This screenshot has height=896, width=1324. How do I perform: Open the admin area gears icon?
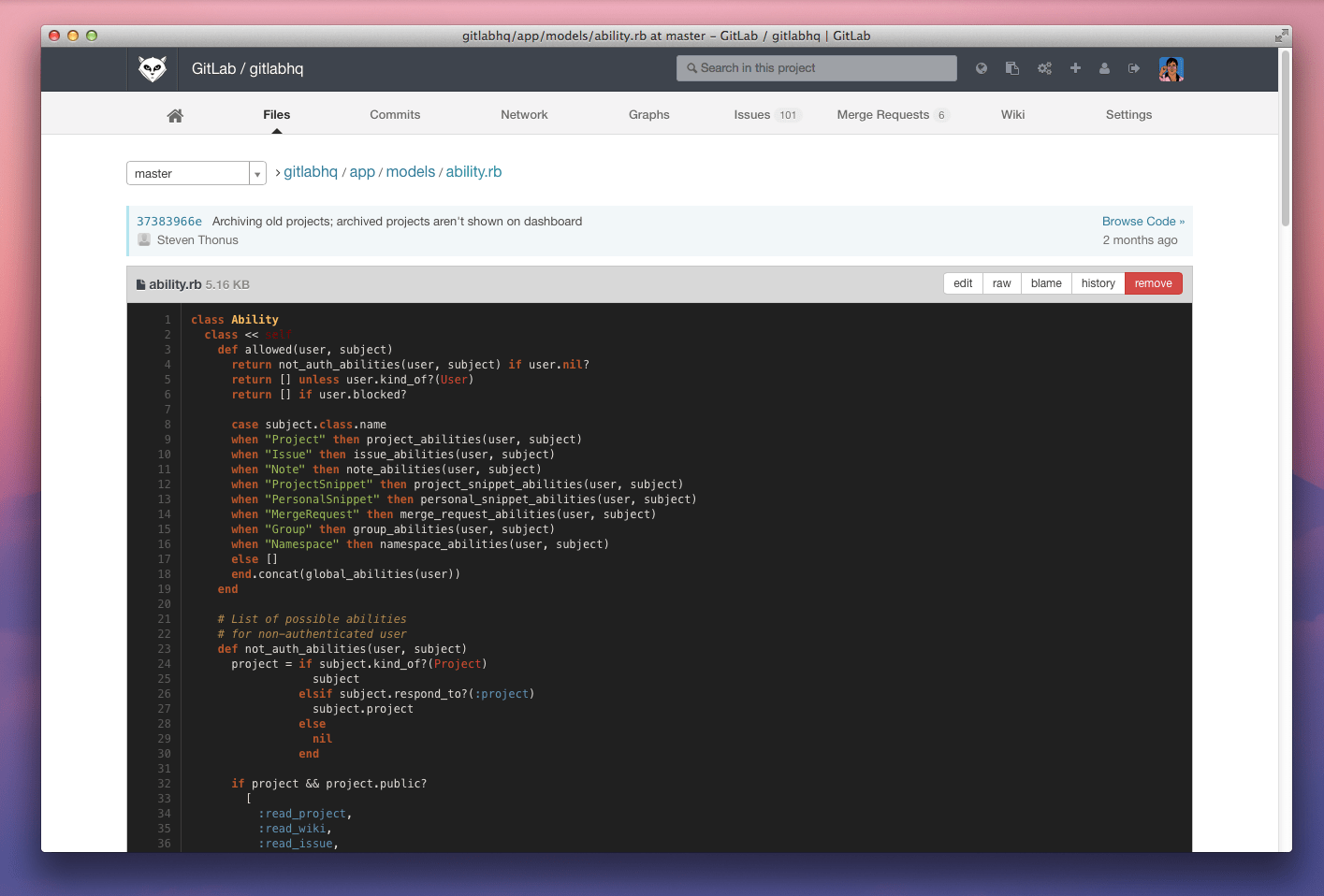pyautogui.click(x=1043, y=67)
